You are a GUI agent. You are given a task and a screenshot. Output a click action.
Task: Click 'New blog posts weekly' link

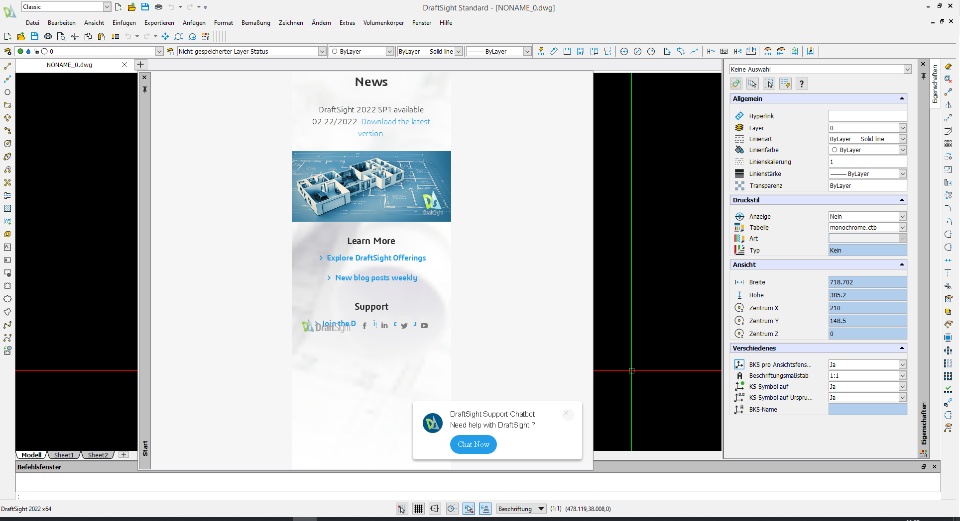click(x=376, y=277)
